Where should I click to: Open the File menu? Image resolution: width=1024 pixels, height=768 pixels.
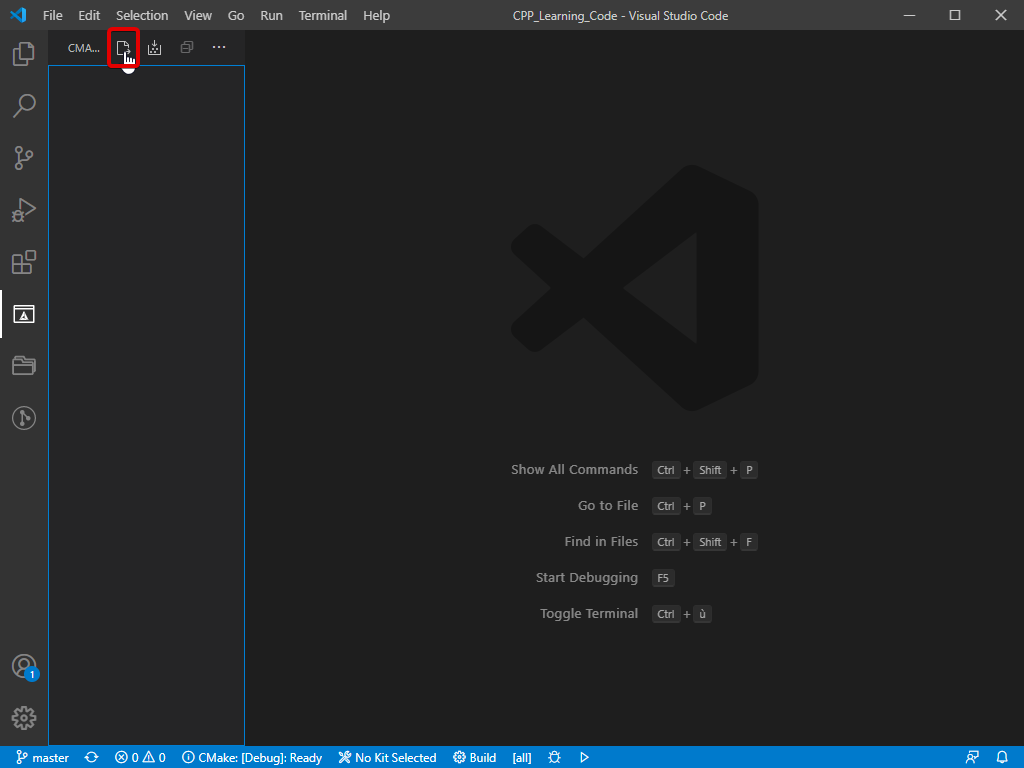(x=52, y=15)
